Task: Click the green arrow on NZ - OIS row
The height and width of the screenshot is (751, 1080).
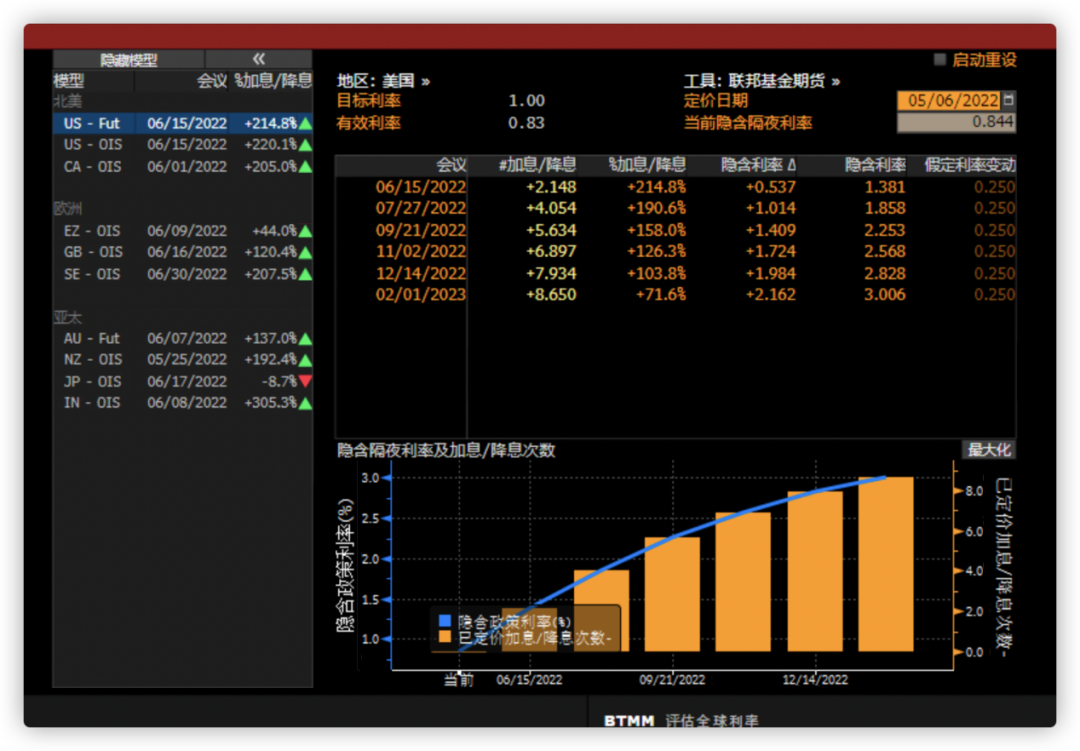Action: tap(305, 360)
